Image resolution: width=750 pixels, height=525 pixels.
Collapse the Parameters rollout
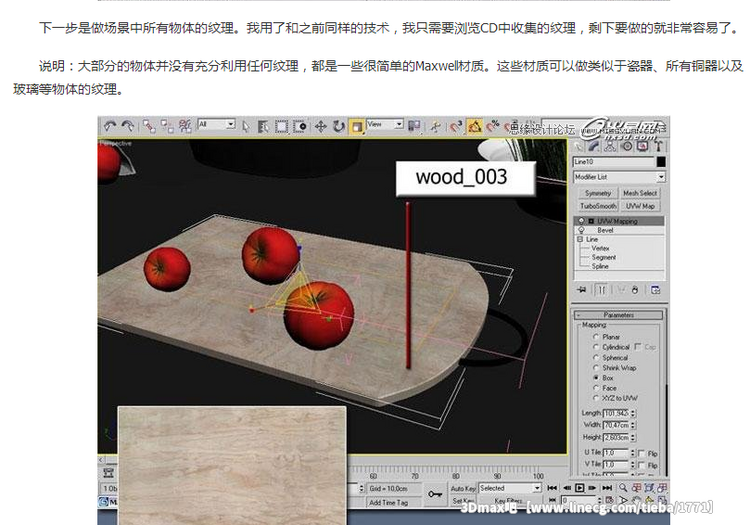(x=618, y=315)
